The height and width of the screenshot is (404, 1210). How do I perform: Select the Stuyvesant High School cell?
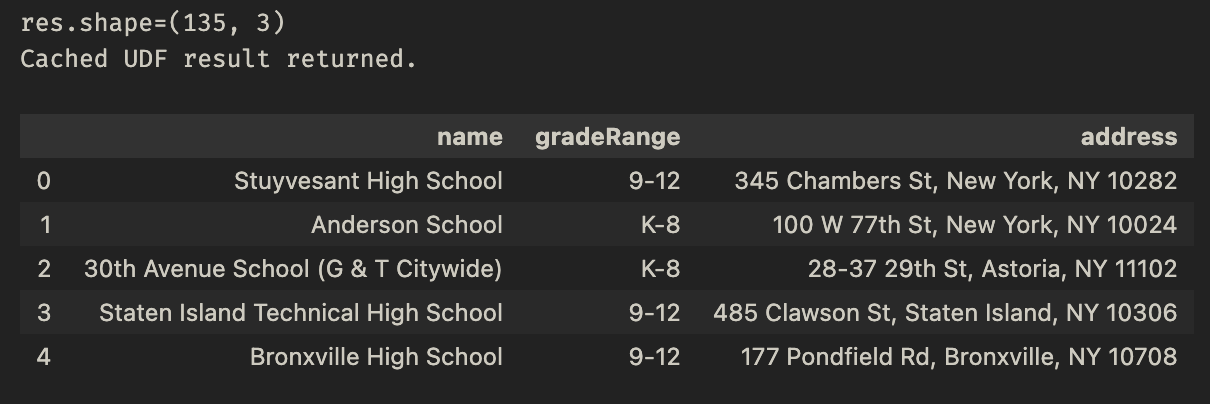(x=368, y=181)
